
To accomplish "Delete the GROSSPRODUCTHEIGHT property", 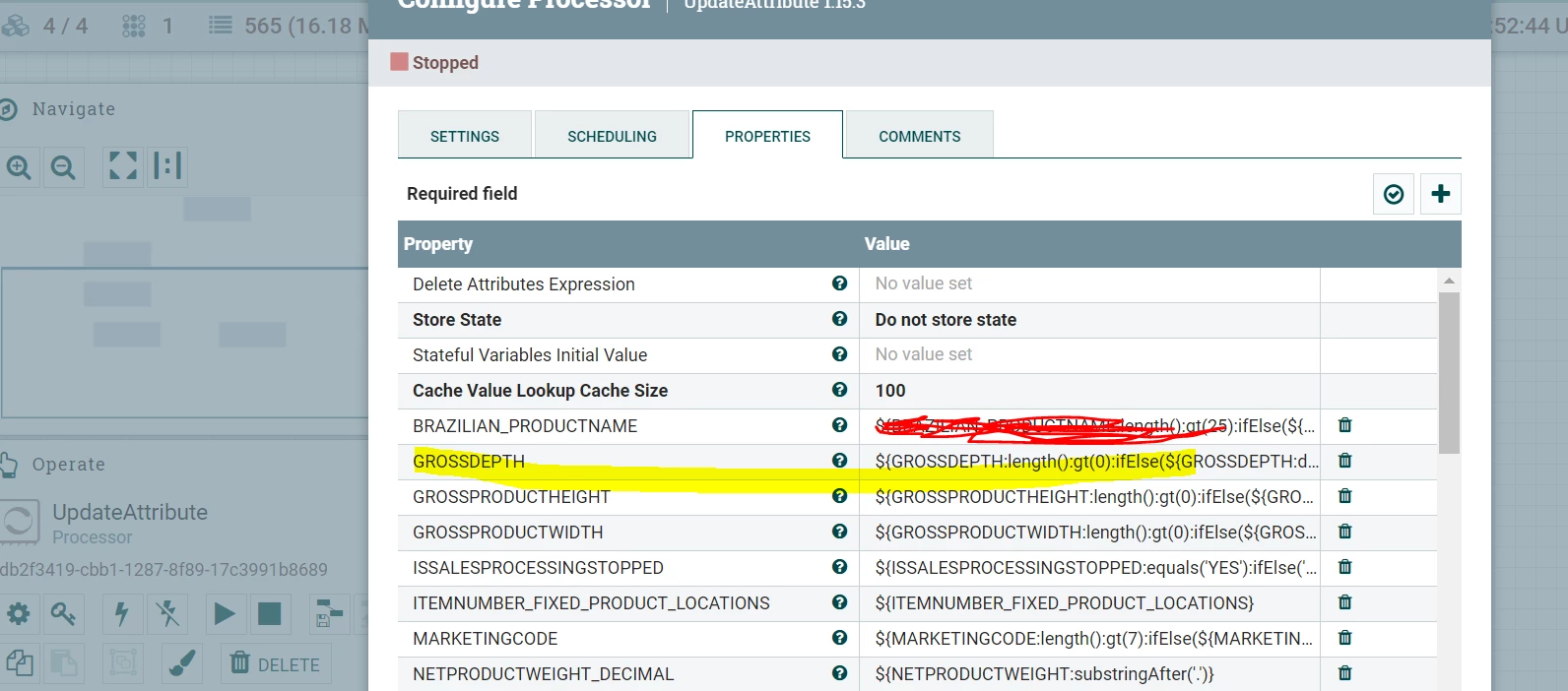I will click(1344, 496).
